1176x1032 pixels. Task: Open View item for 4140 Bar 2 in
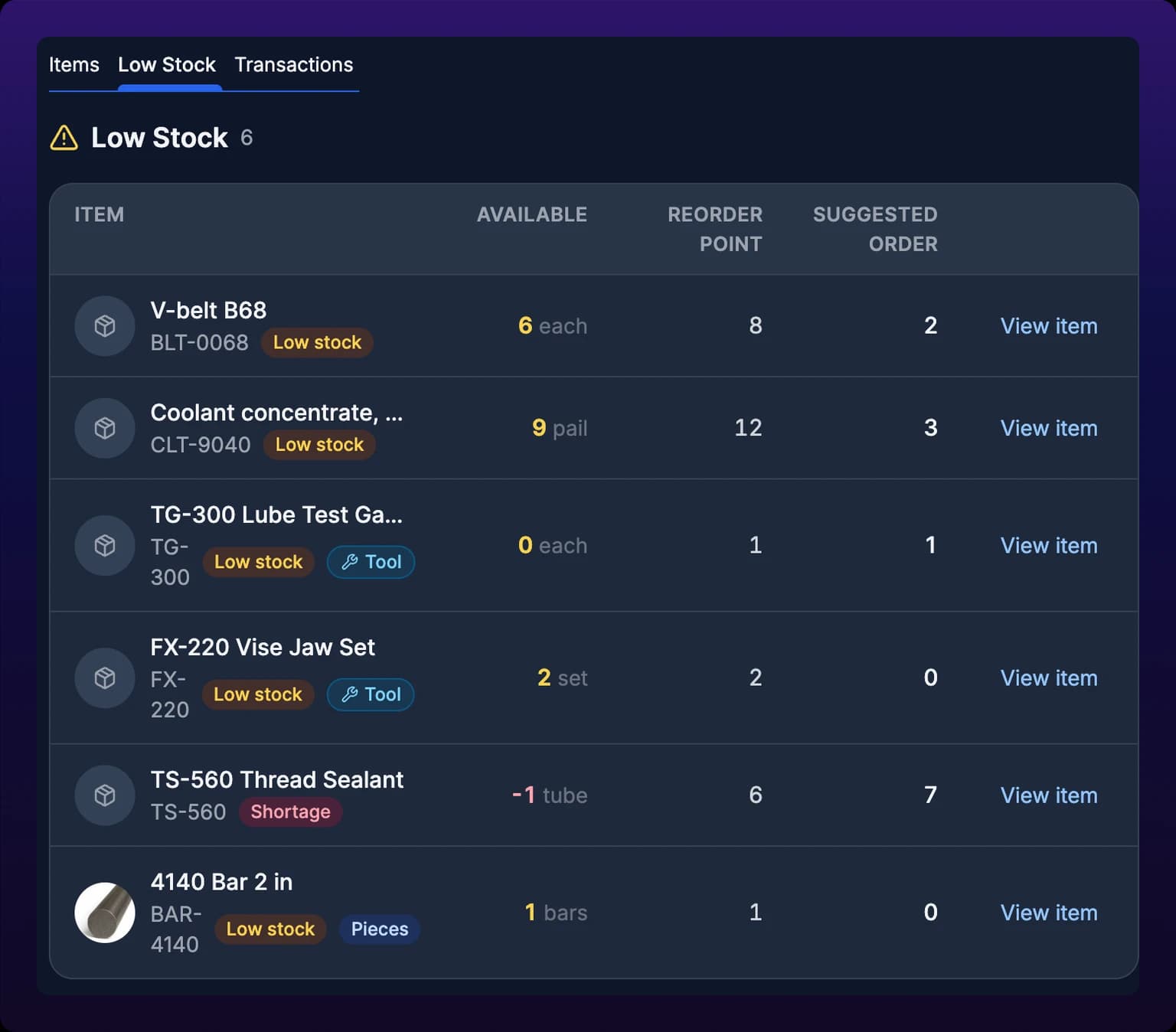point(1049,913)
